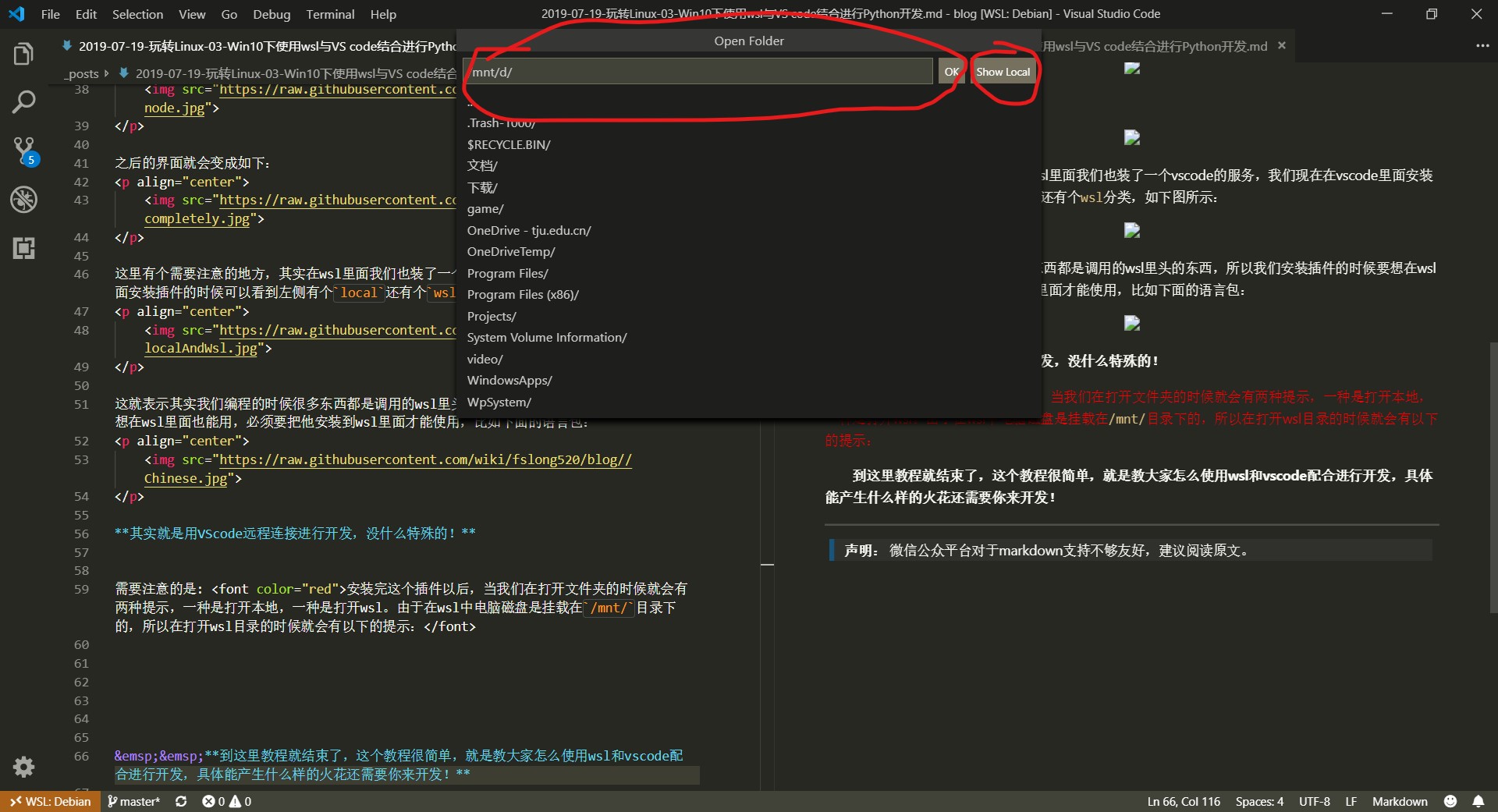Switch to the markdown preview tab
Screen dimensions: 1498x812
1166,46
